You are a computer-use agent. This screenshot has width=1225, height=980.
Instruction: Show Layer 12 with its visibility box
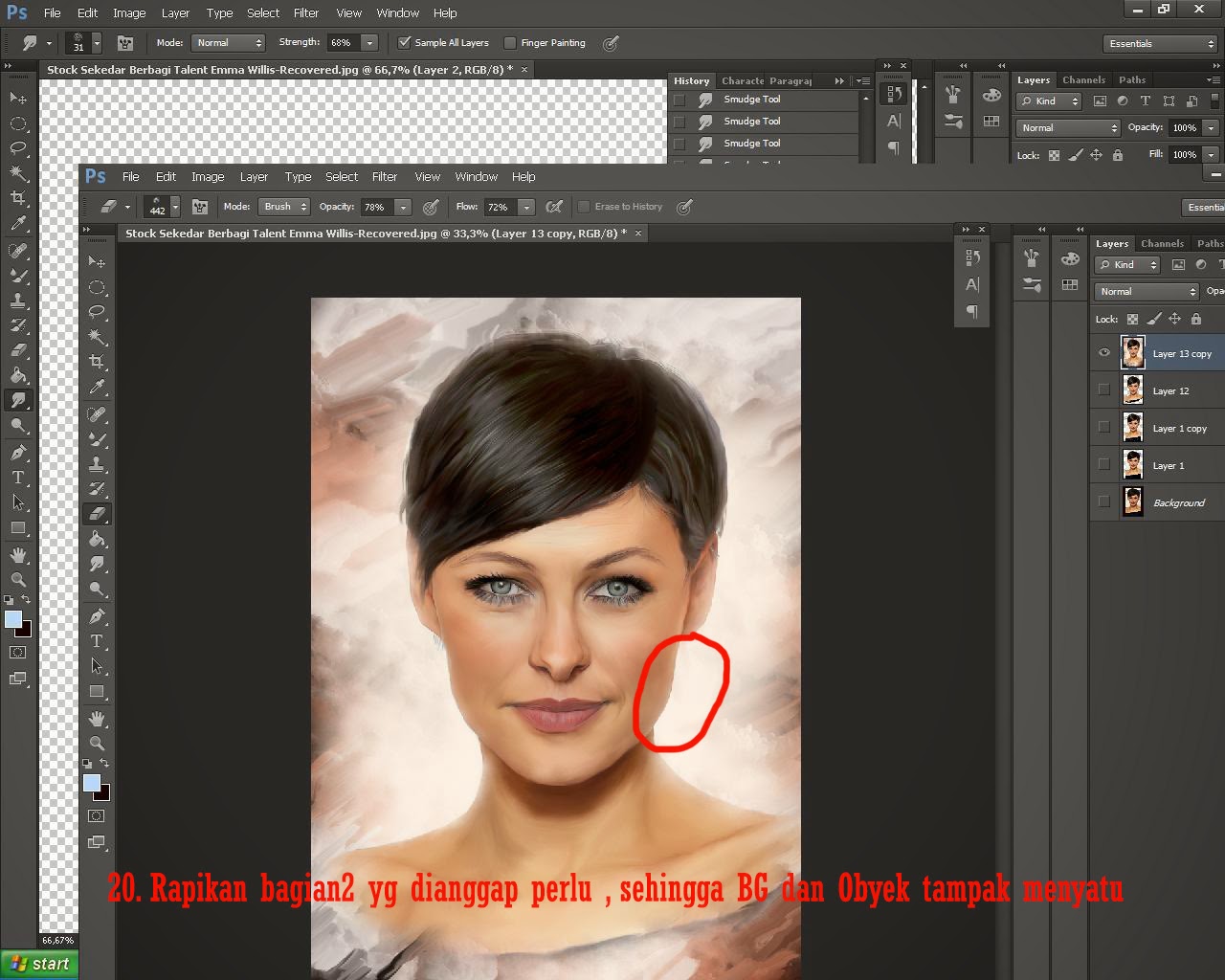pyautogui.click(x=1104, y=390)
